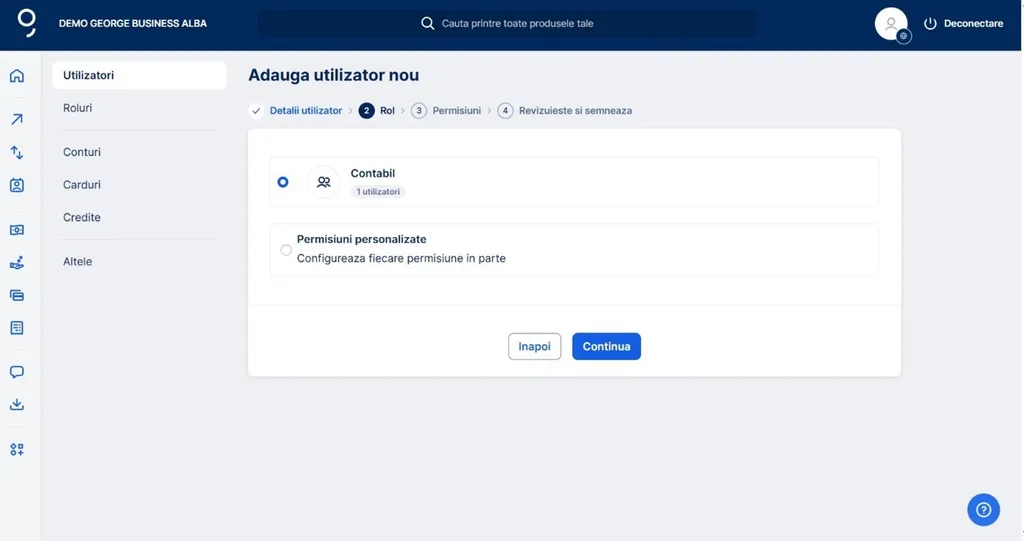Screen dimensions: 1024x541
Task: Open the download icon in sidebar
Action: point(17,405)
